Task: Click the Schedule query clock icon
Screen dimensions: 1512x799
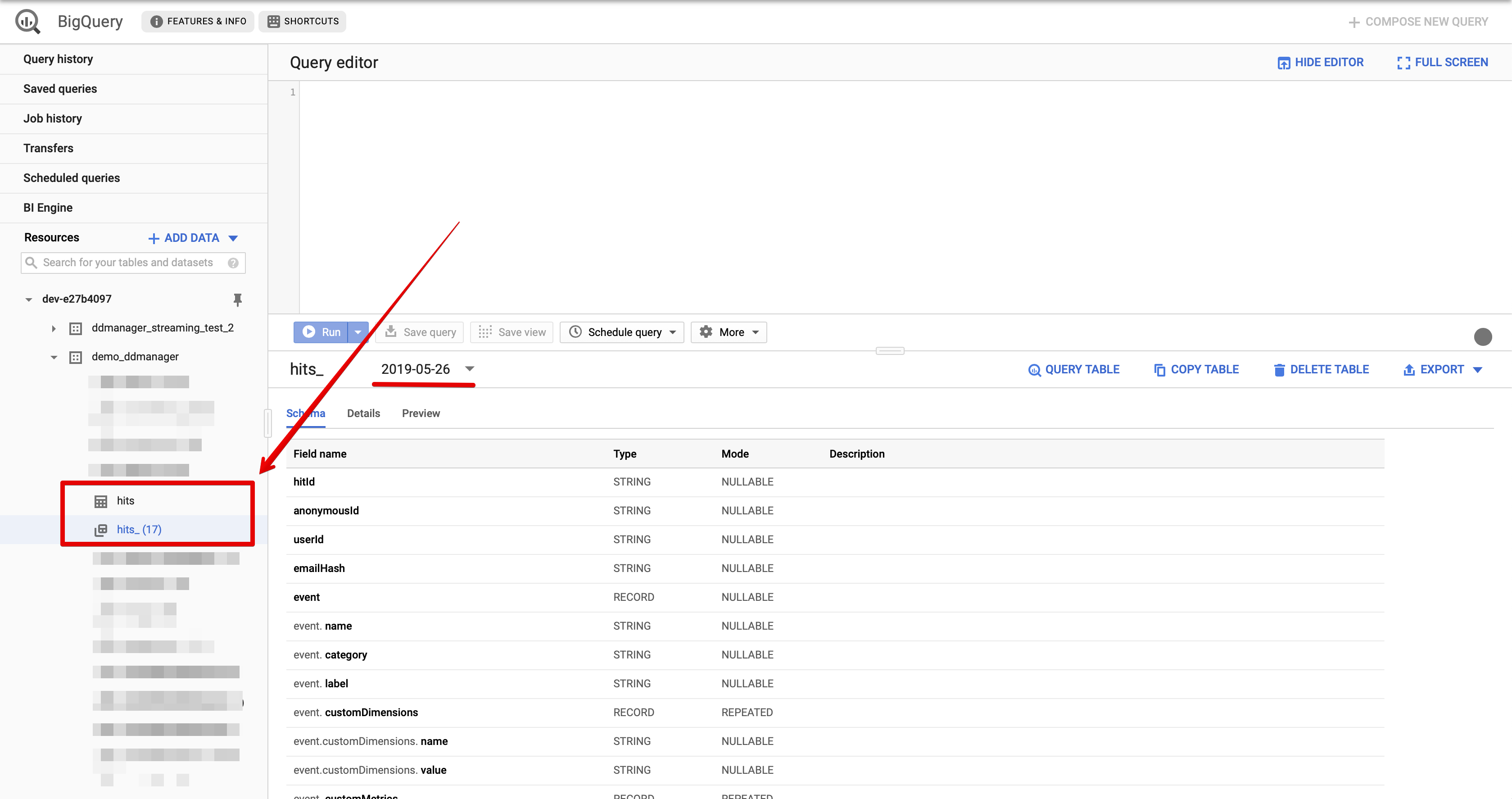Action: tap(575, 331)
